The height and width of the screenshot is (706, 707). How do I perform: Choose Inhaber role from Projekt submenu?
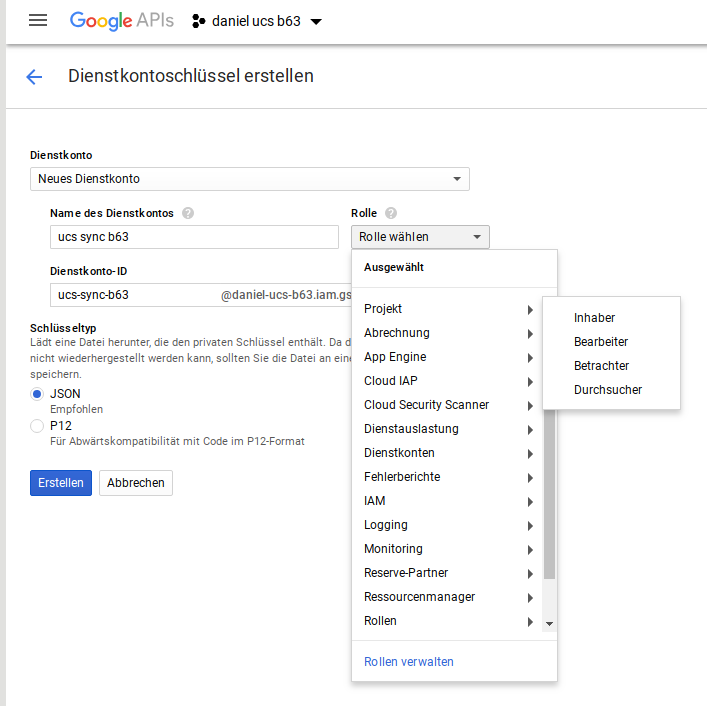594,318
